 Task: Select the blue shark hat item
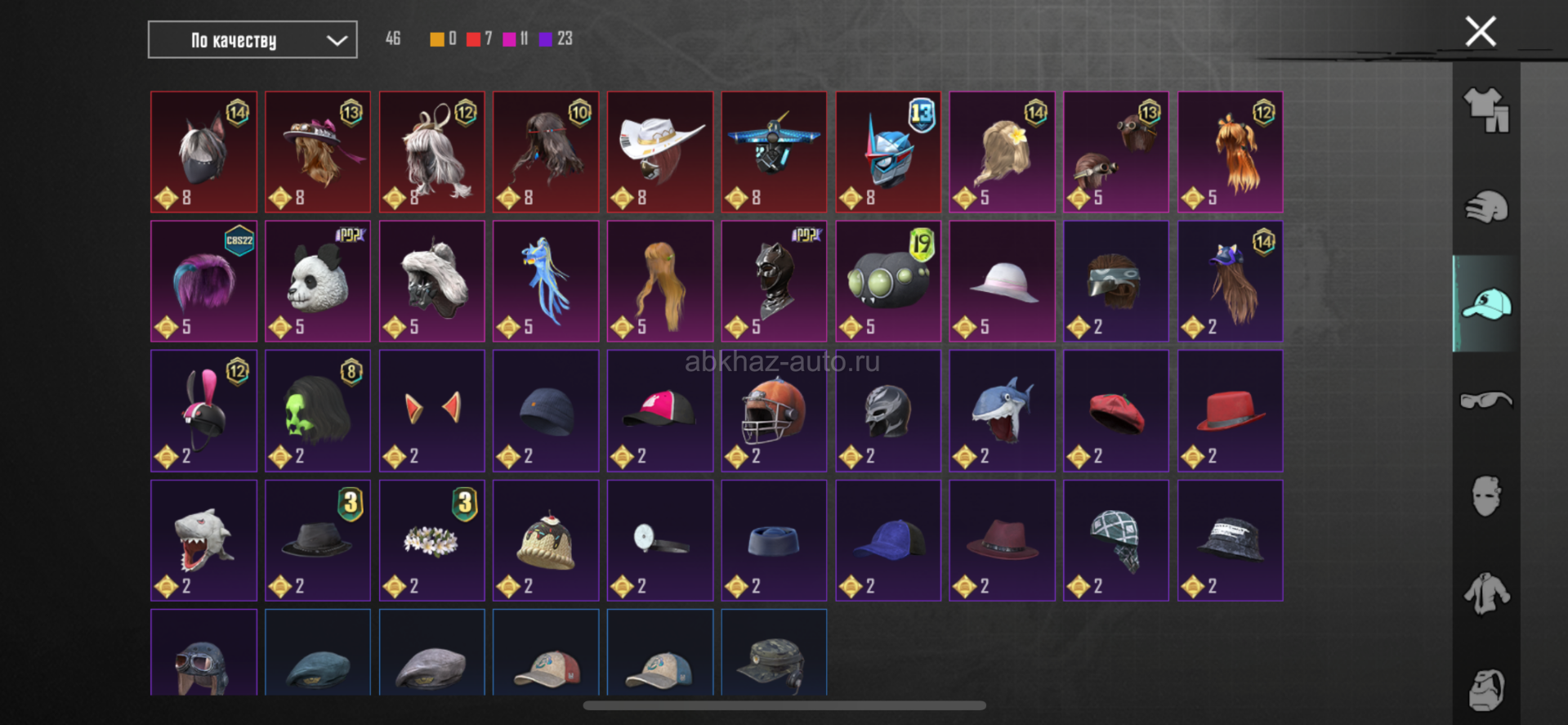pyautogui.click(x=1002, y=411)
